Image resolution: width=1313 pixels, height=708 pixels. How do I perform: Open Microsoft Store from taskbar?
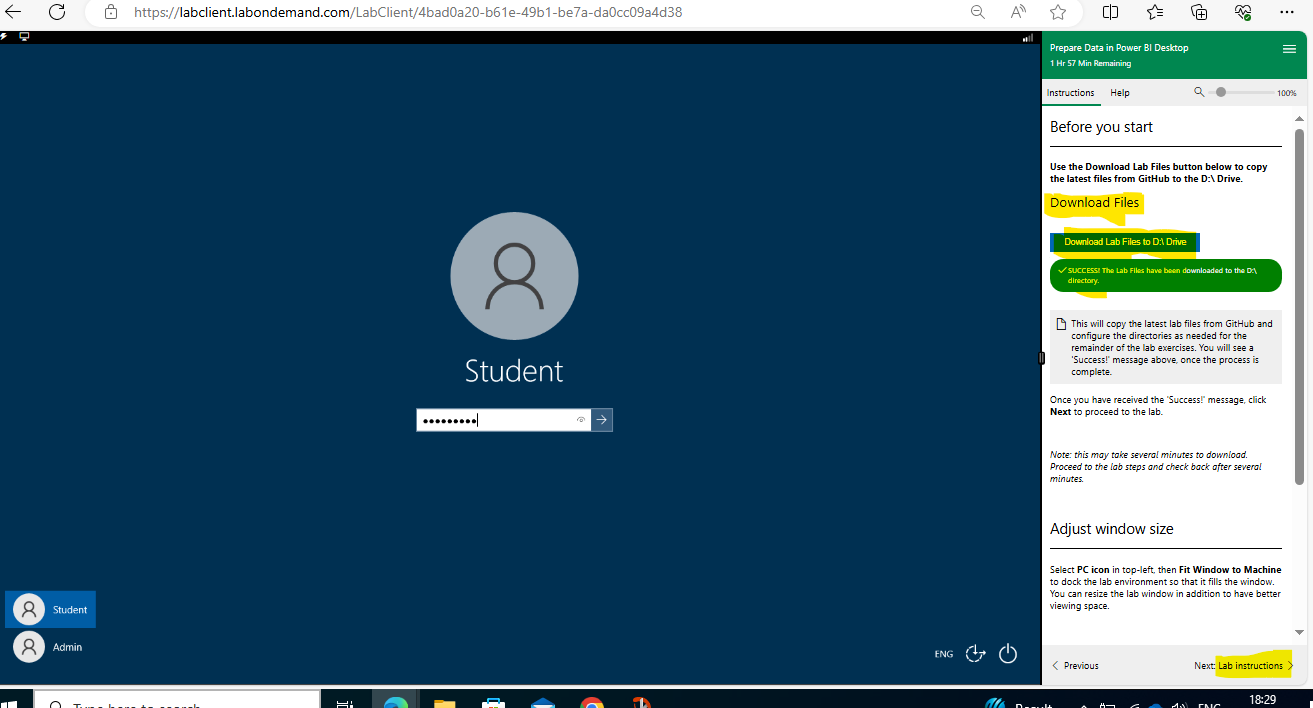[493, 703]
